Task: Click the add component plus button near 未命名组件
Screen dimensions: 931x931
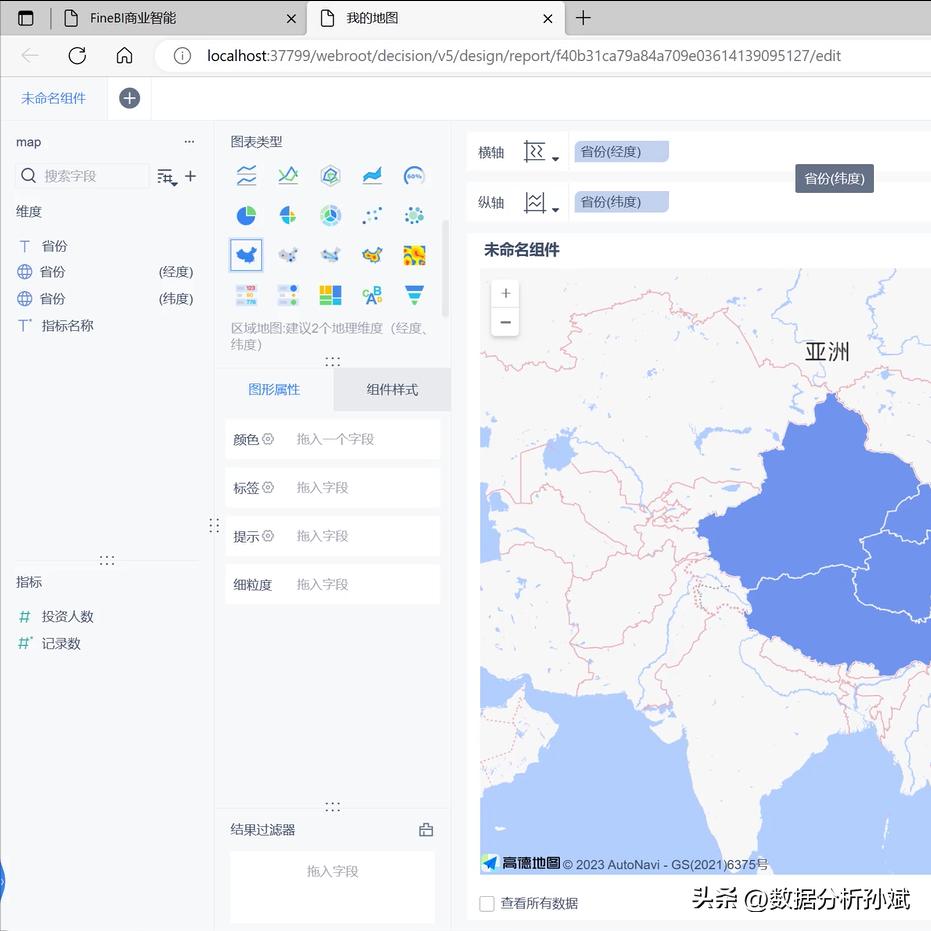Action: (129, 98)
